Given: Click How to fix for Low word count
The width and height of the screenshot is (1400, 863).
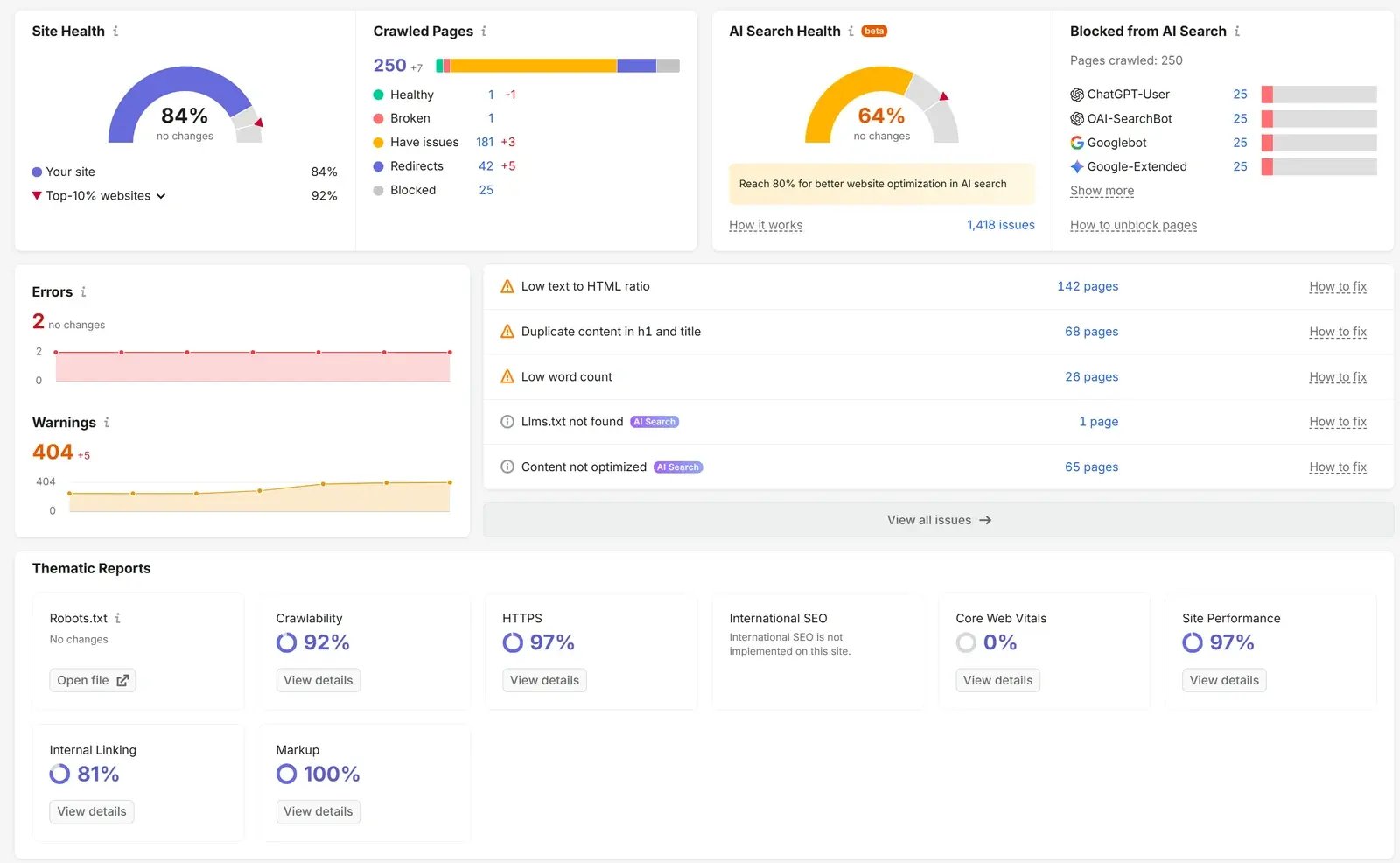Looking at the screenshot, I should (1338, 376).
